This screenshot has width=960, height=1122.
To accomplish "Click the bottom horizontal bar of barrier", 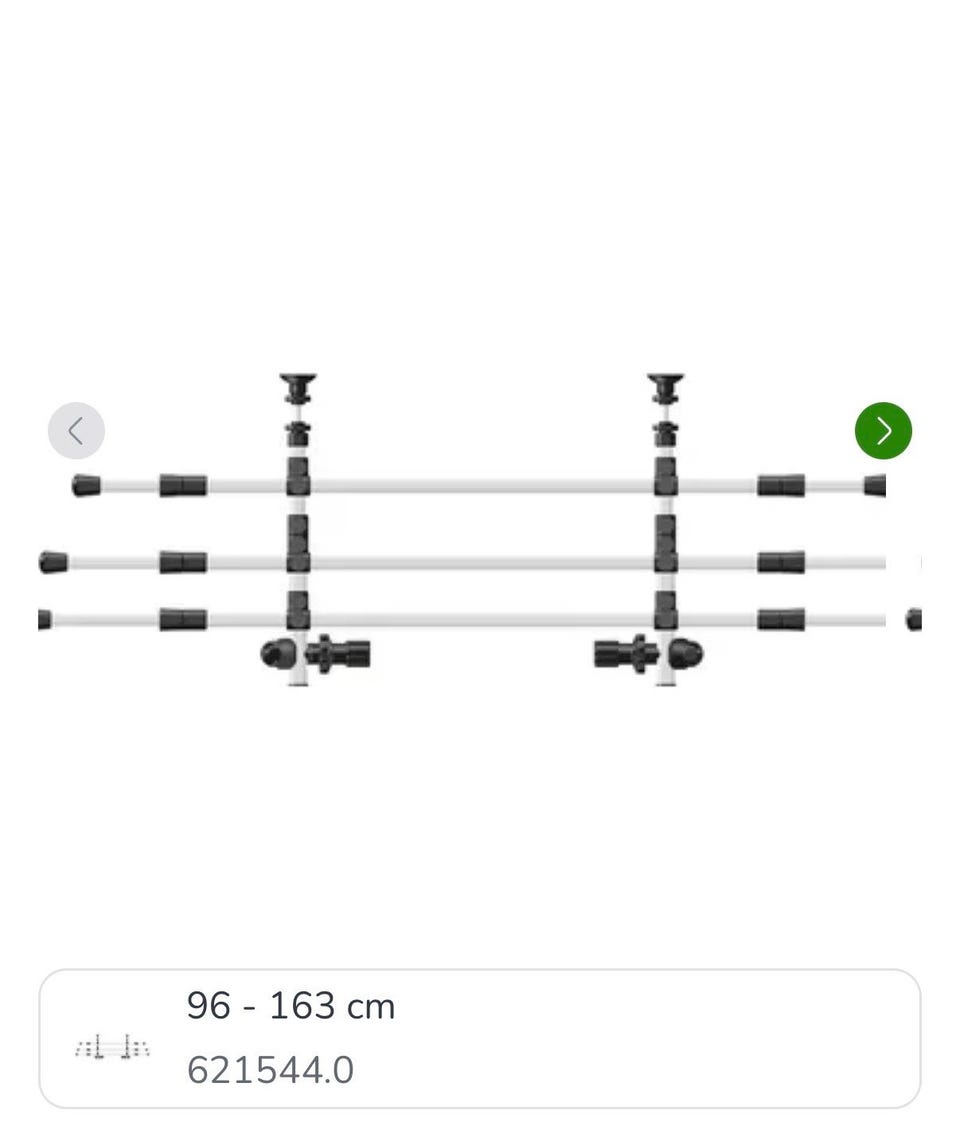I will click(x=479, y=620).
